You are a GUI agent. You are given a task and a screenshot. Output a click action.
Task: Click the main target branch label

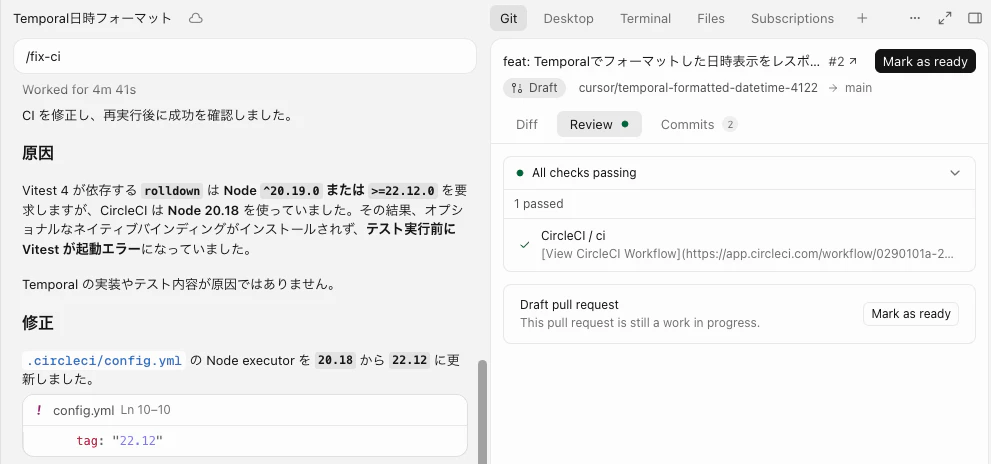pyautogui.click(x=858, y=88)
